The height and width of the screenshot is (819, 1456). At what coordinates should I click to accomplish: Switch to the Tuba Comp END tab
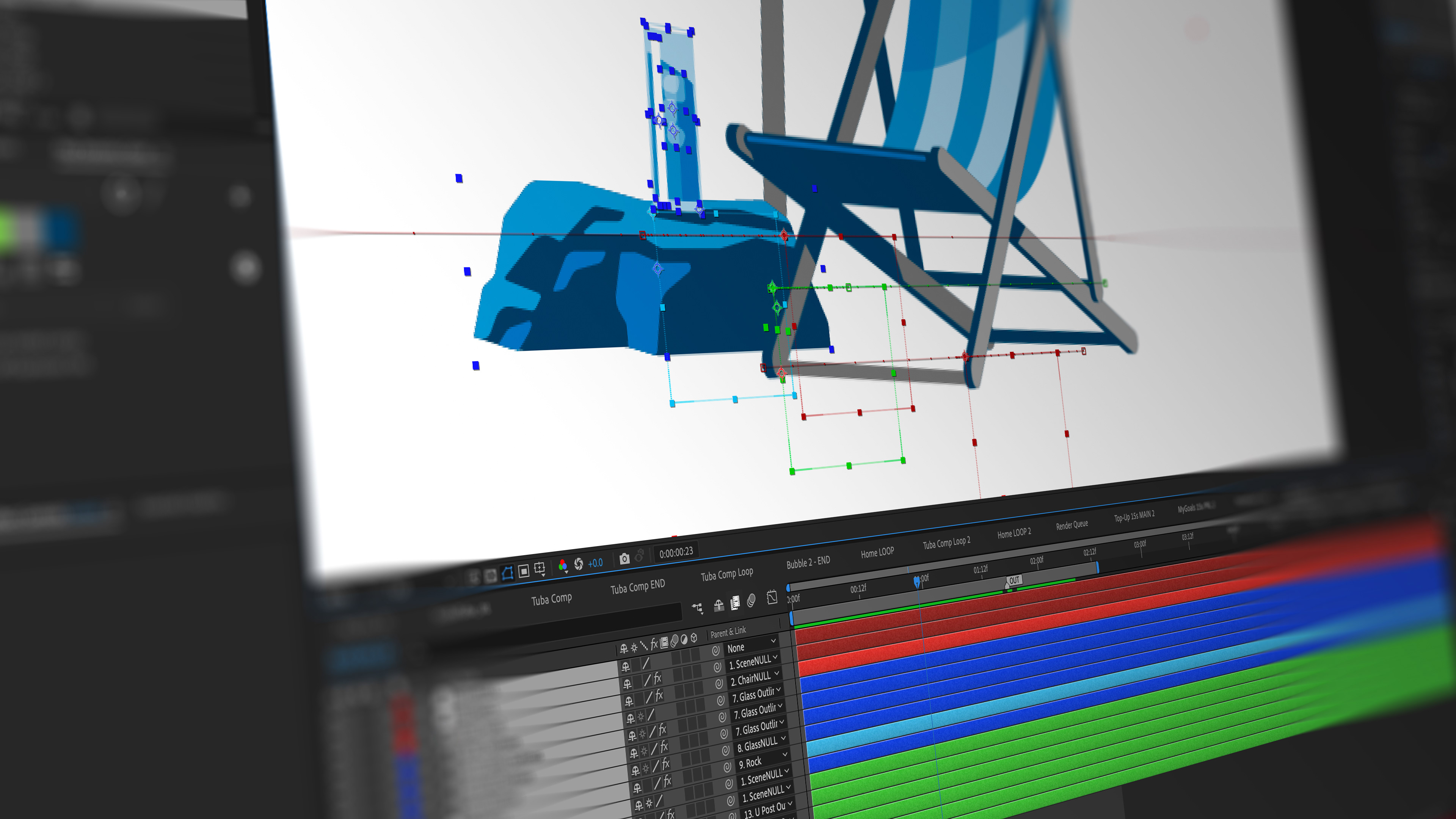click(x=637, y=587)
